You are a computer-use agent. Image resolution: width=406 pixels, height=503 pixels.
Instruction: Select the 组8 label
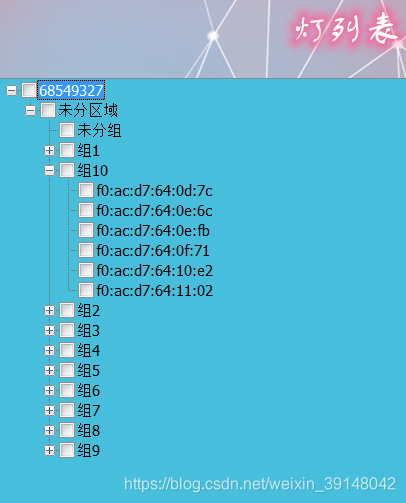pyautogui.click(x=89, y=431)
